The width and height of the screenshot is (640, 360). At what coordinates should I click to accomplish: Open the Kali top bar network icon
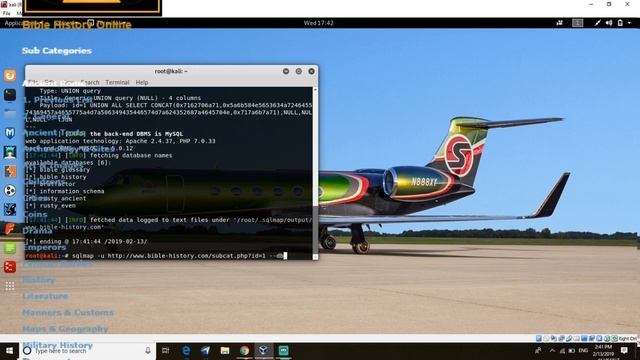pos(598,23)
